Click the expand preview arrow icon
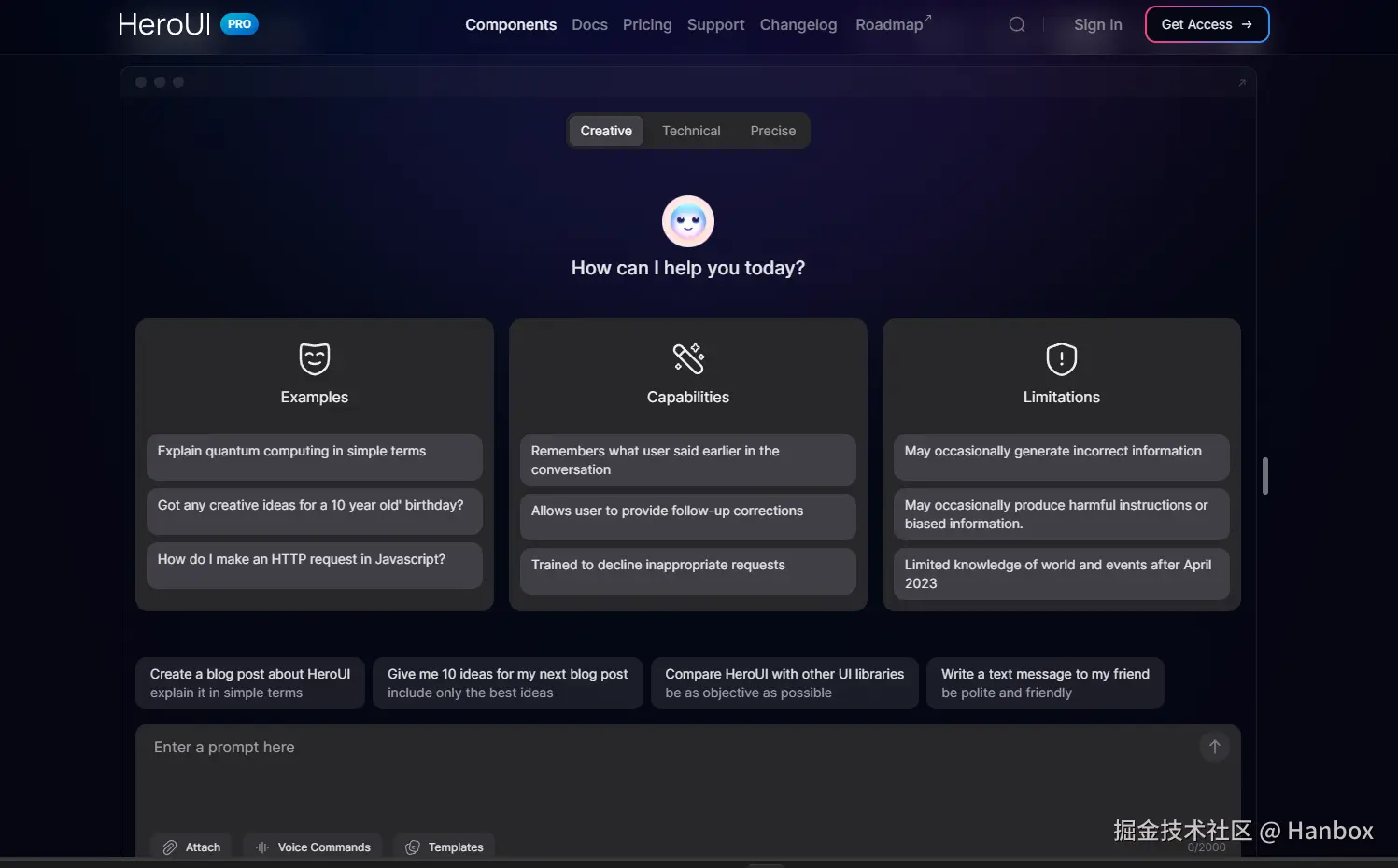 [x=1242, y=82]
